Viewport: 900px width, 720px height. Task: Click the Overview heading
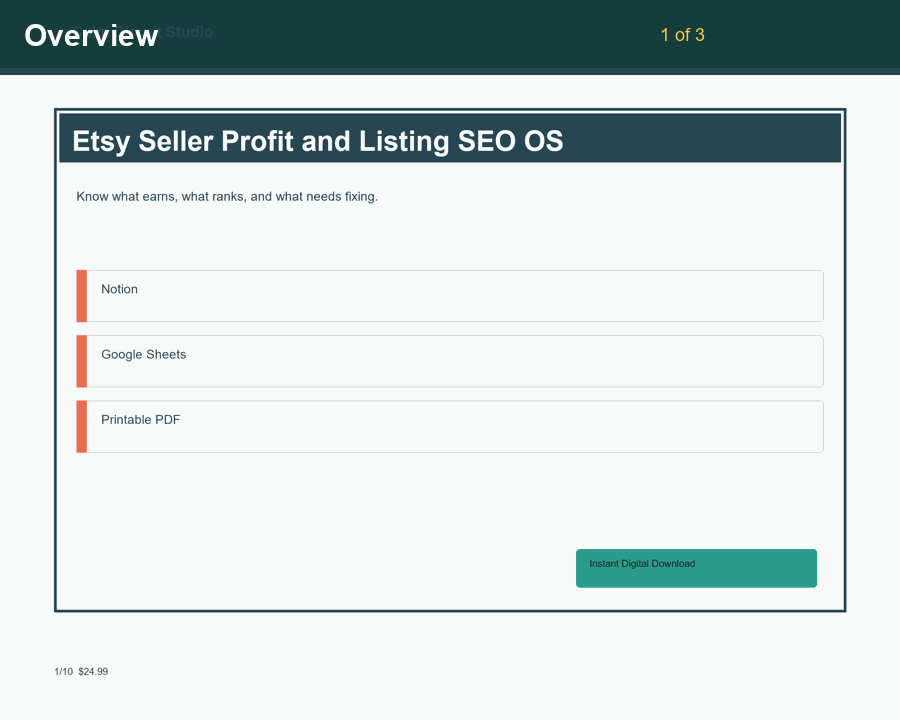click(91, 36)
